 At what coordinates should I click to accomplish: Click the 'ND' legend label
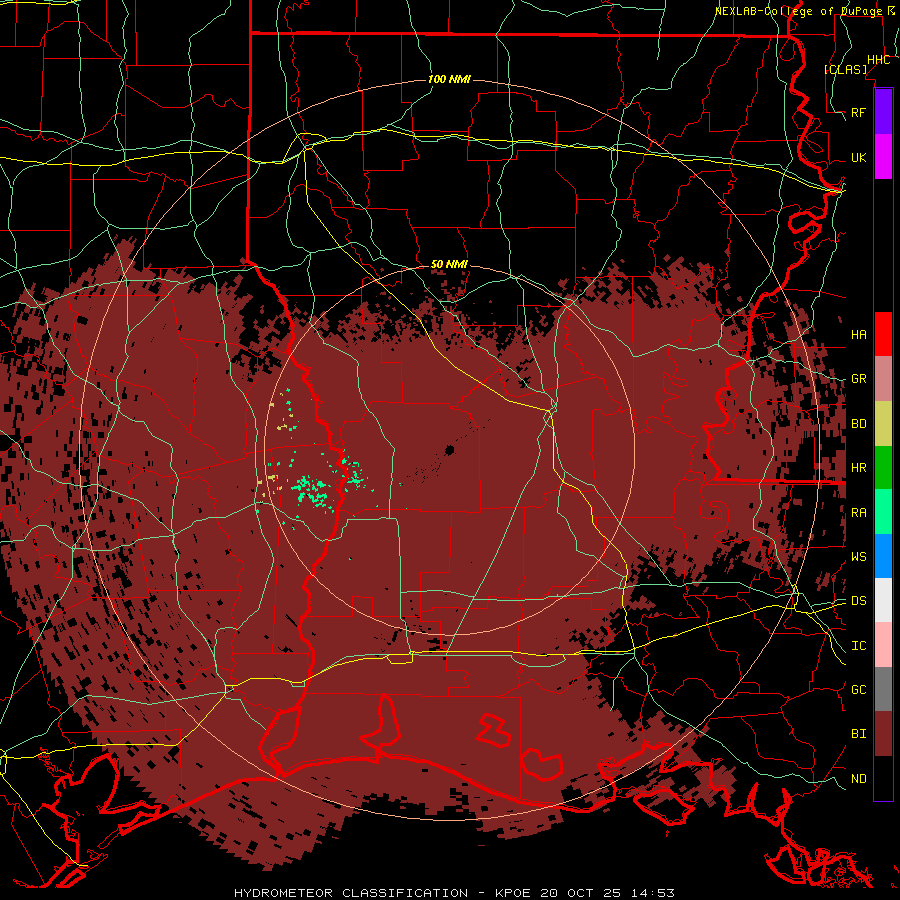858,778
